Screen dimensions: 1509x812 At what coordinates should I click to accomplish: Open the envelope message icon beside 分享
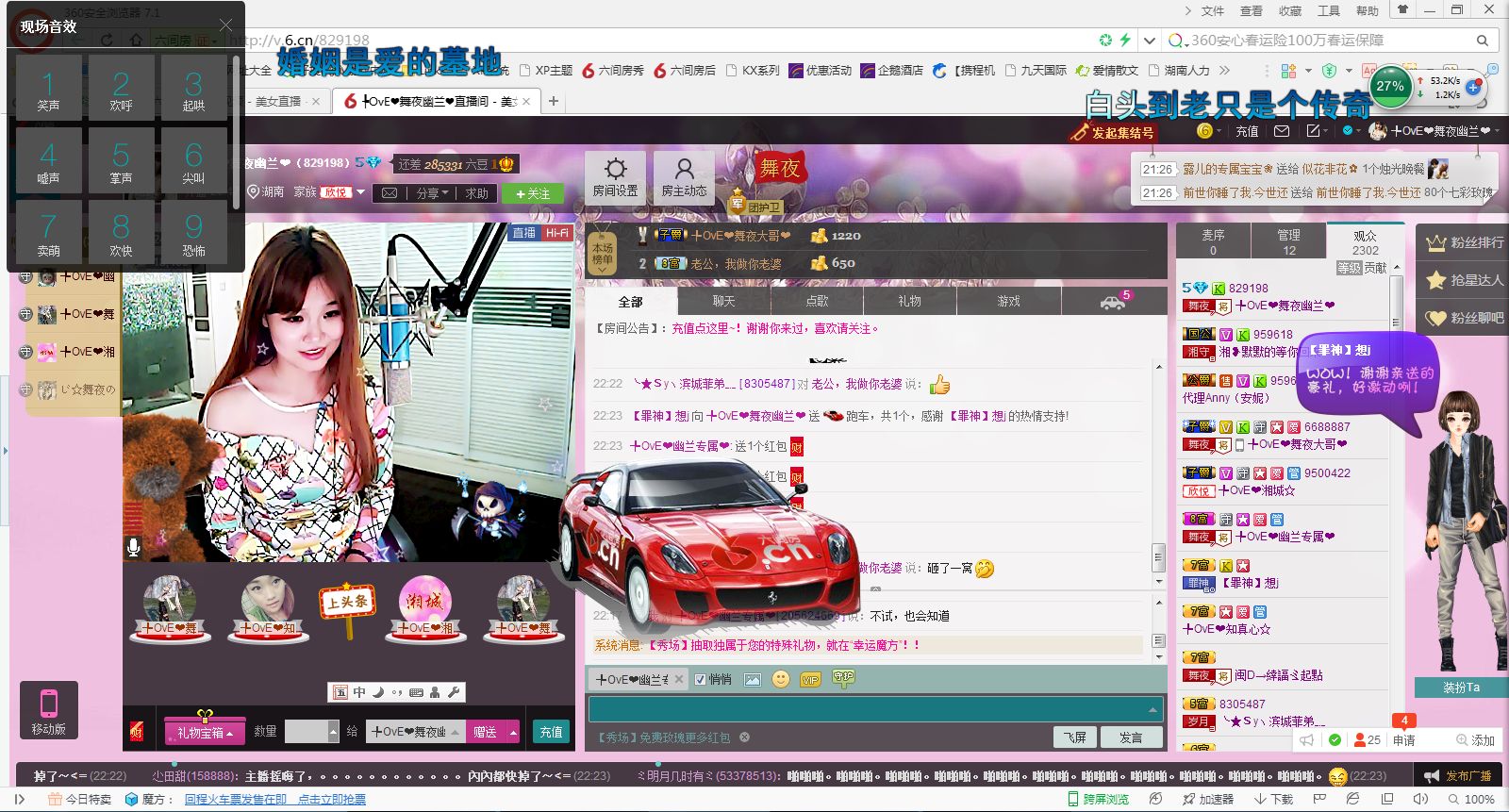(389, 193)
